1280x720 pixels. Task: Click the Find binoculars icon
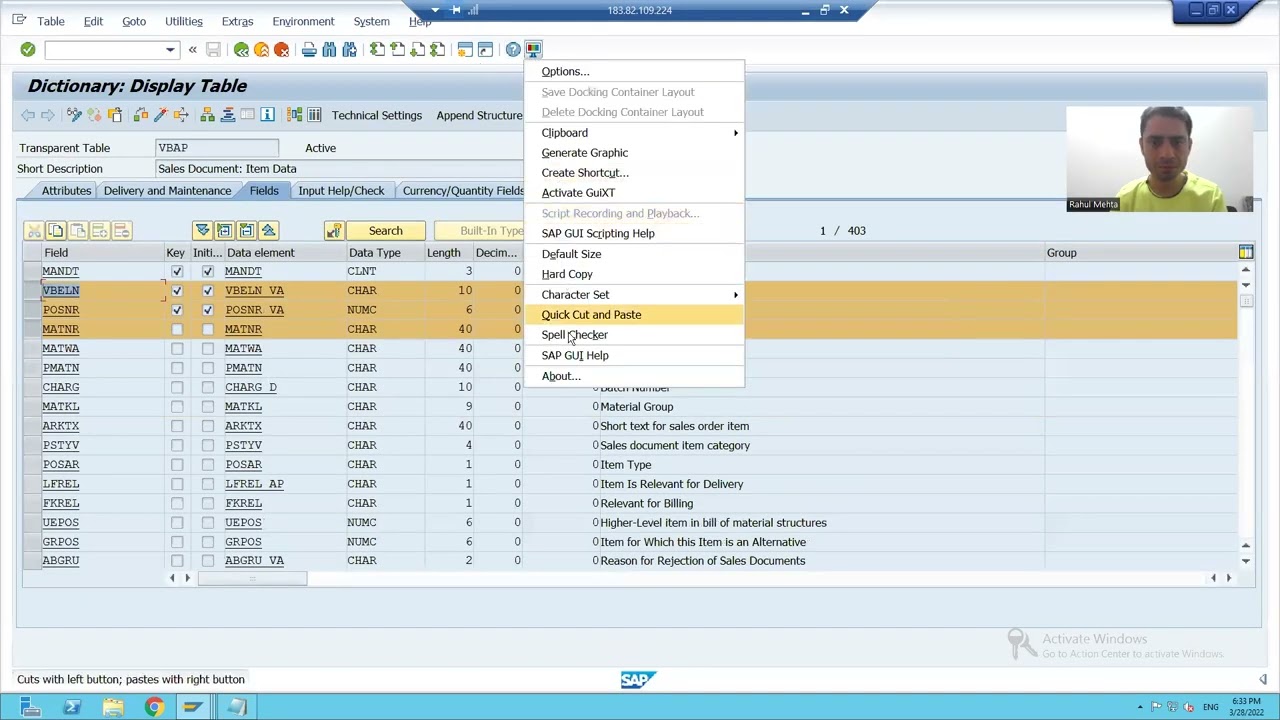[329, 49]
